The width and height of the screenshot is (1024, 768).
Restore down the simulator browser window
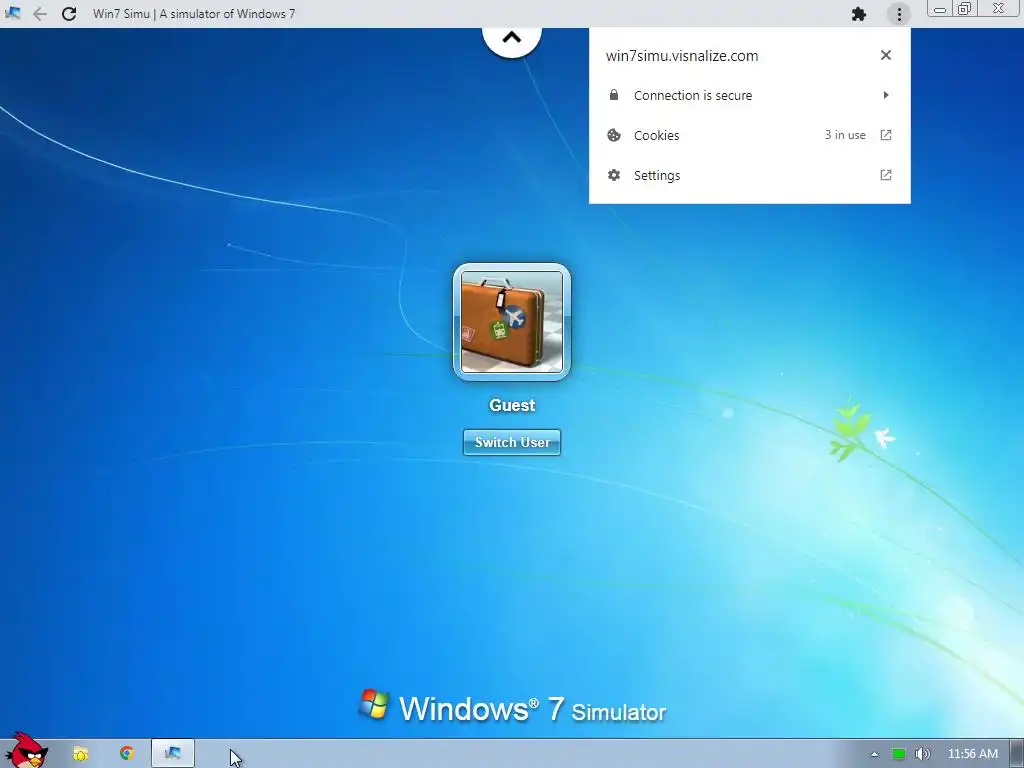(x=964, y=8)
